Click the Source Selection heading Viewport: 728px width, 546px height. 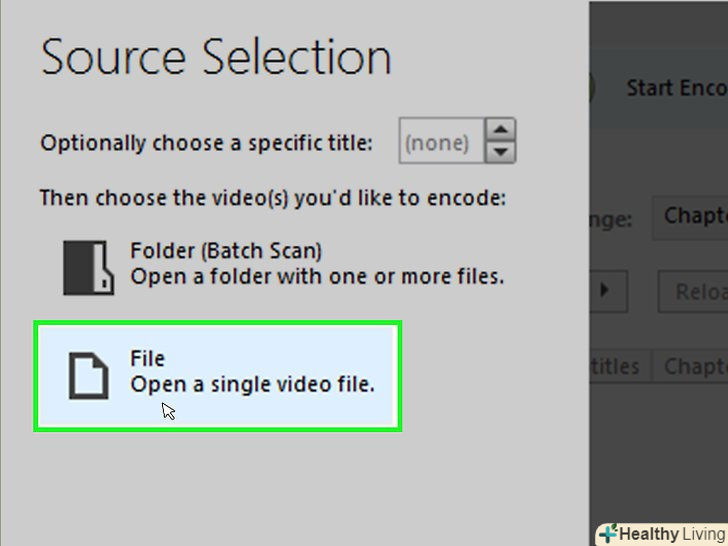pyautogui.click(x=216, y=56)
